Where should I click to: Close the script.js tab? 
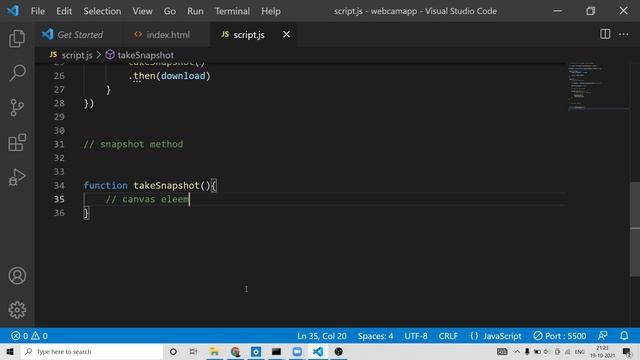click(x=287, y=35)
